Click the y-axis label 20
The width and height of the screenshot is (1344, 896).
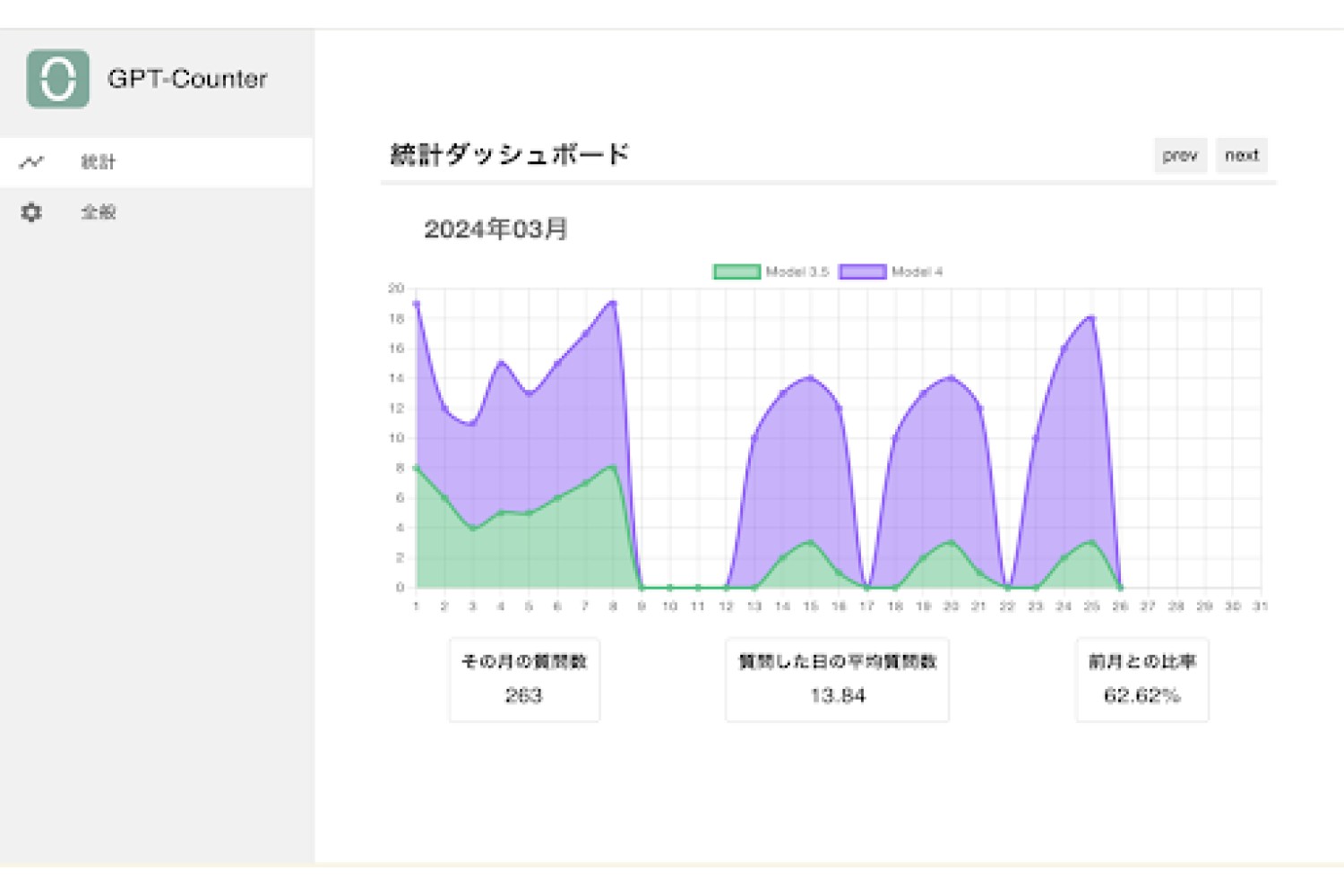[396, 289]
